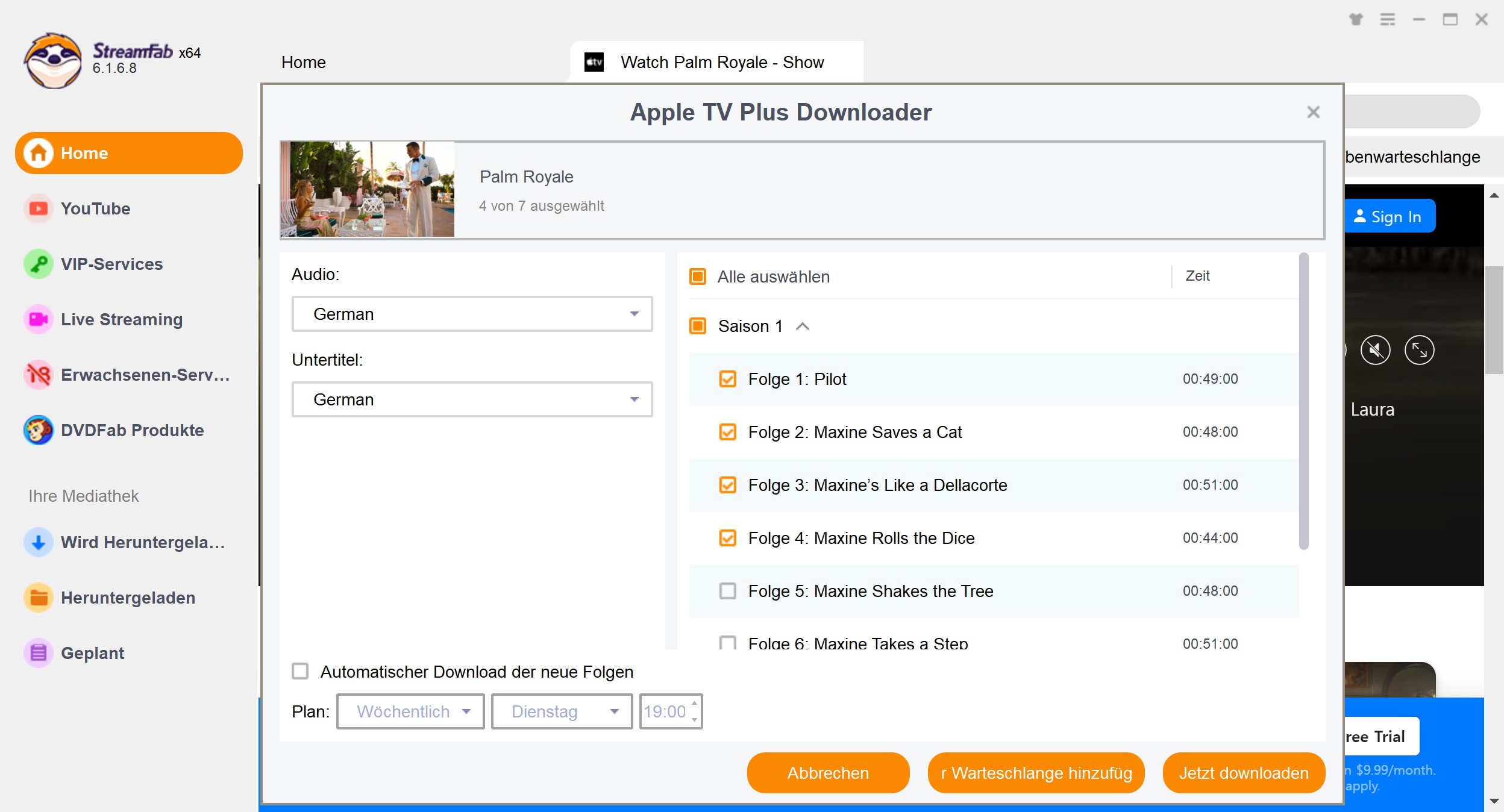Open Heruntergeladen library section
Screen dimensions: 1504x812
[129, 598]
